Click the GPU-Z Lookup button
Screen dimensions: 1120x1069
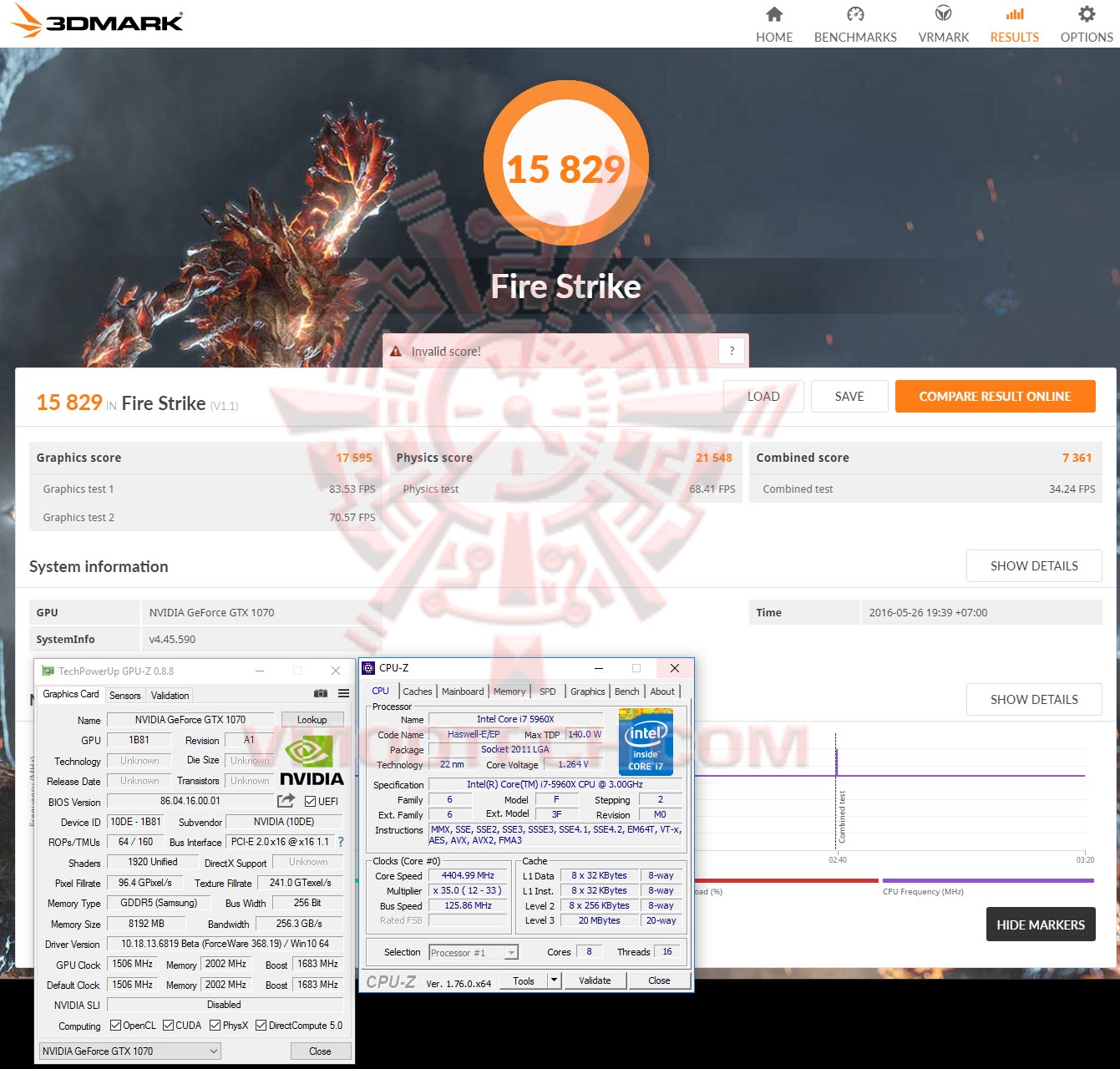(312, 719)
